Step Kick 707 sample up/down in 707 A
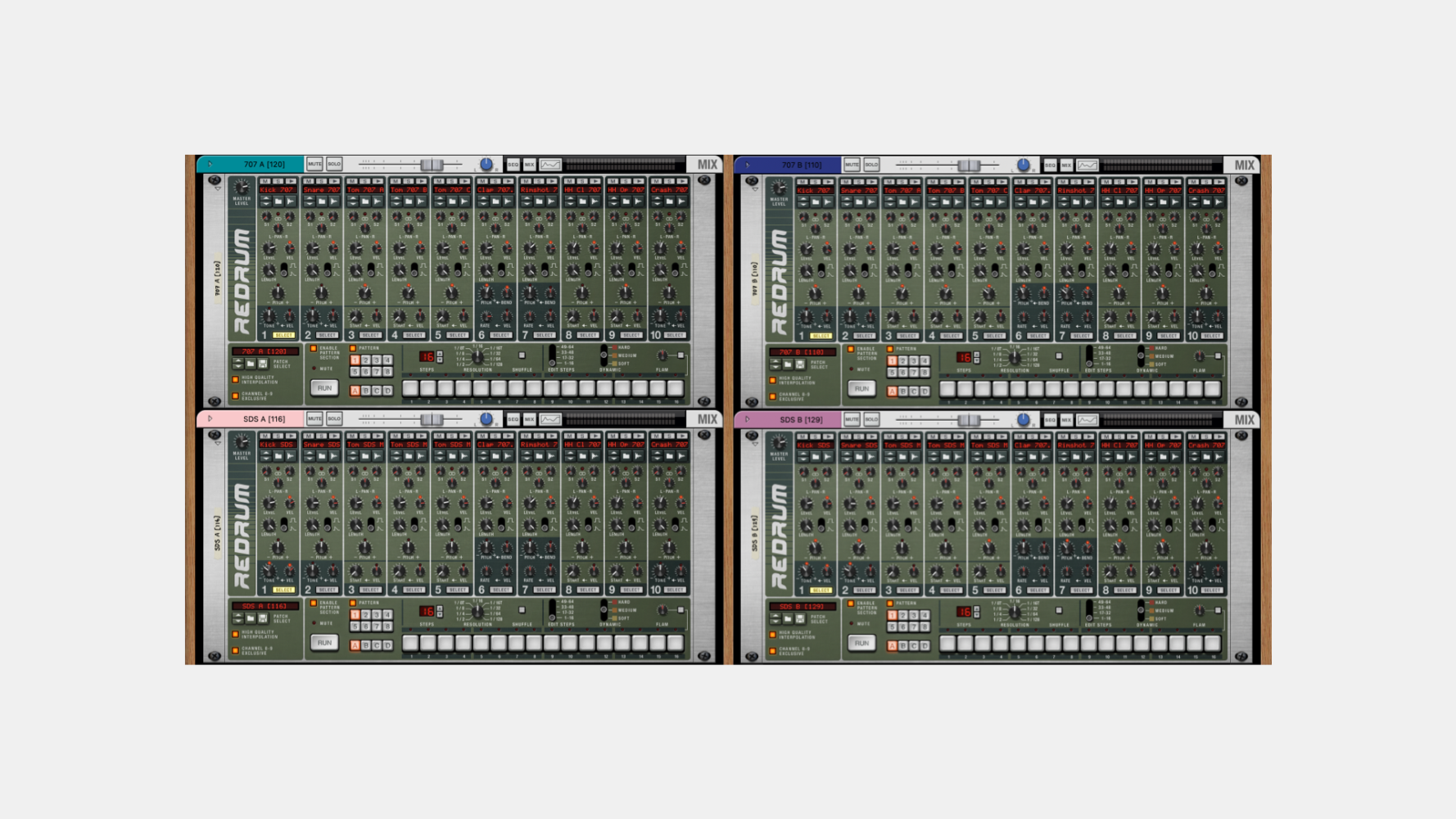Viewport: 1456px width, 819px height. pos(266,201)
